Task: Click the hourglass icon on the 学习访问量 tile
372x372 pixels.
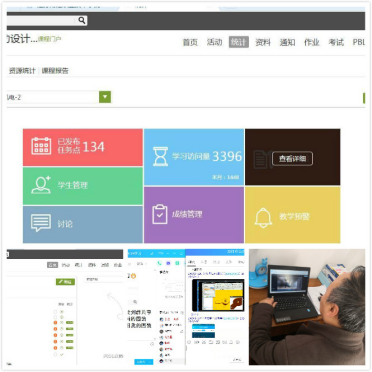Action: coord(160,156)
